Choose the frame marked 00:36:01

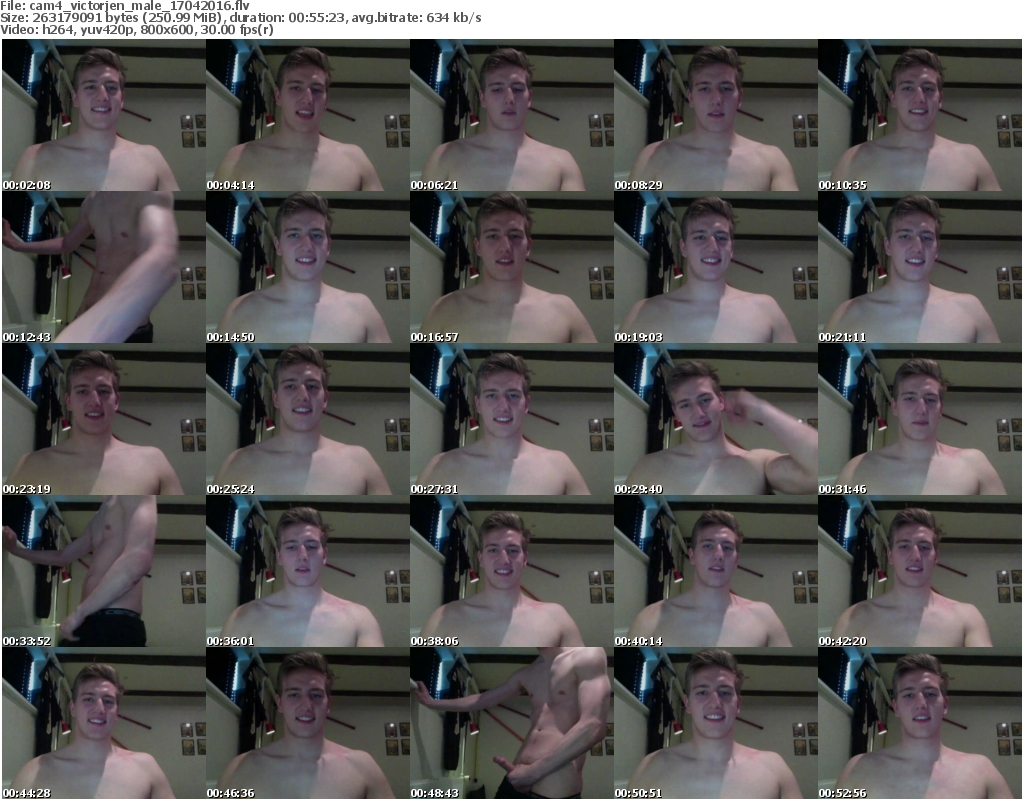(308, 571)
